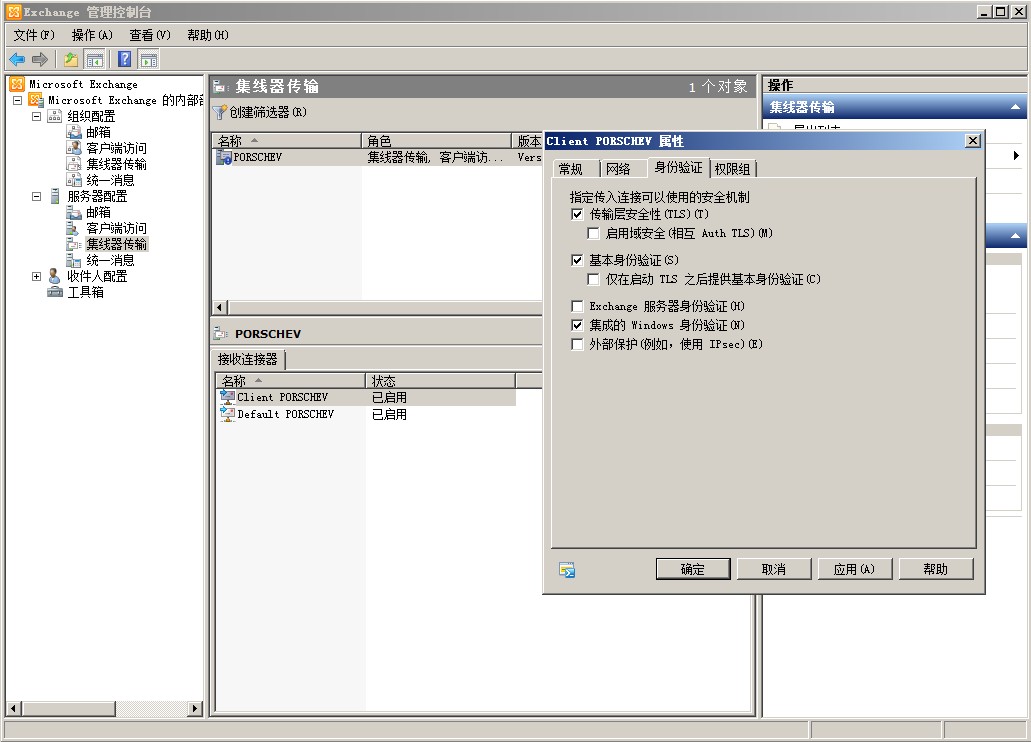The image size is (1031, 742).
Task: Click the PORSCHEV server icon in list
Action: tap(224, 157)
